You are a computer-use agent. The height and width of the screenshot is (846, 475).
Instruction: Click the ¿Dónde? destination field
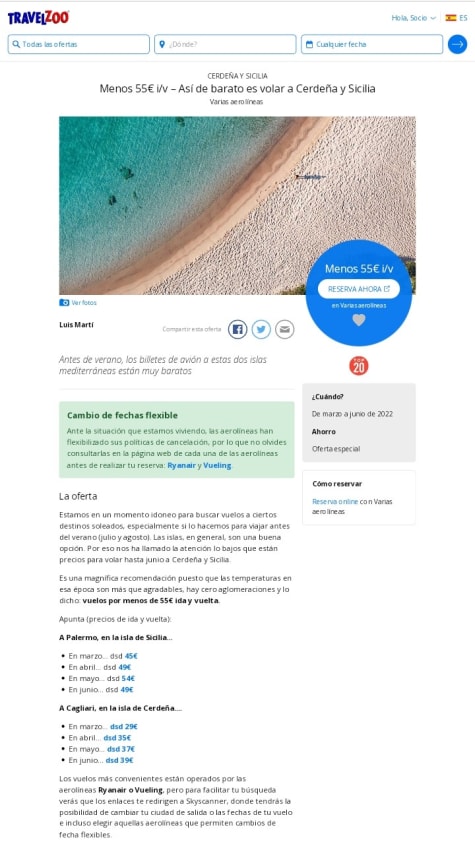225,44
